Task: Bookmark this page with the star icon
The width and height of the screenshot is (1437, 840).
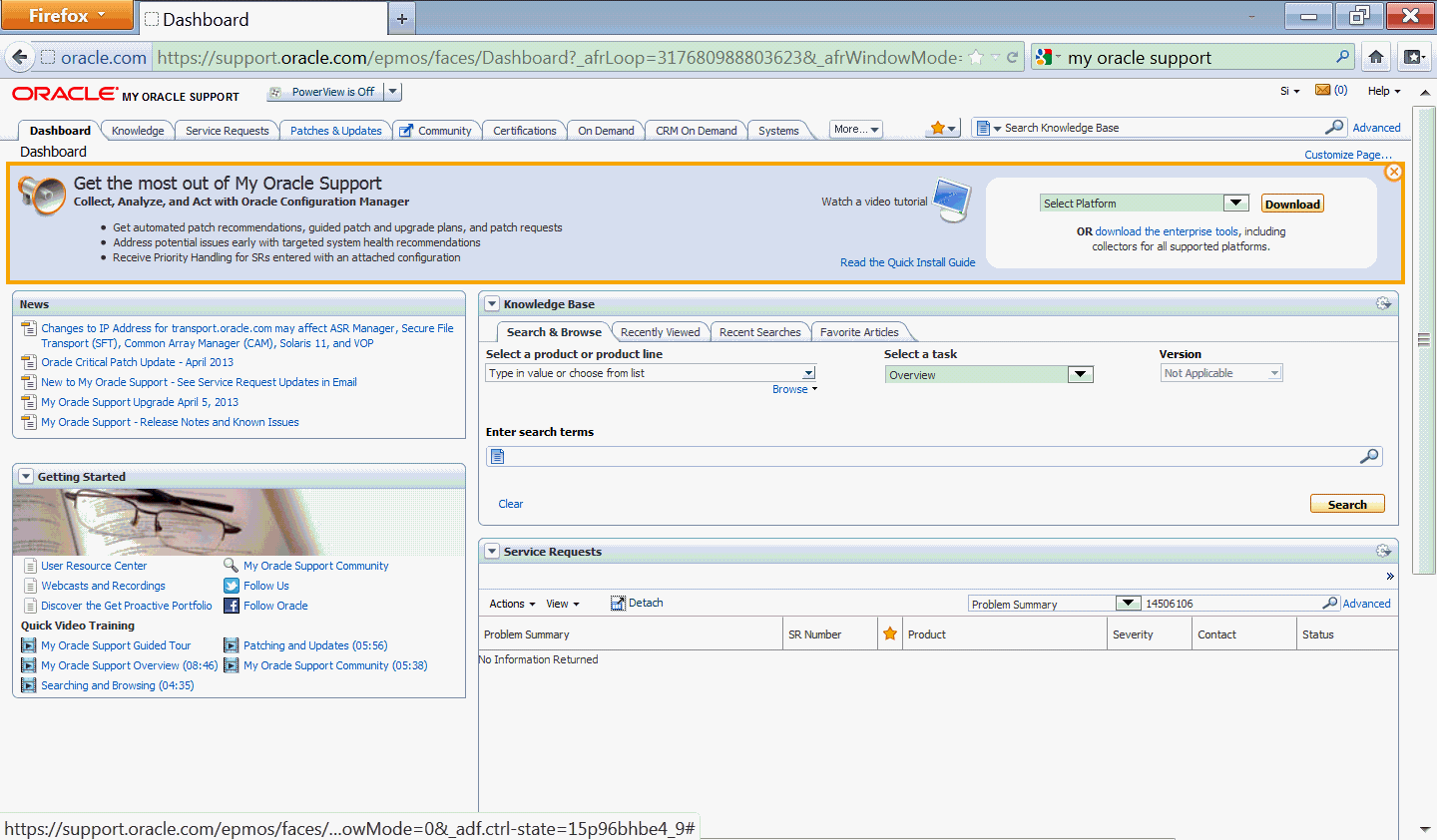Action: click(x=976, y=57)
